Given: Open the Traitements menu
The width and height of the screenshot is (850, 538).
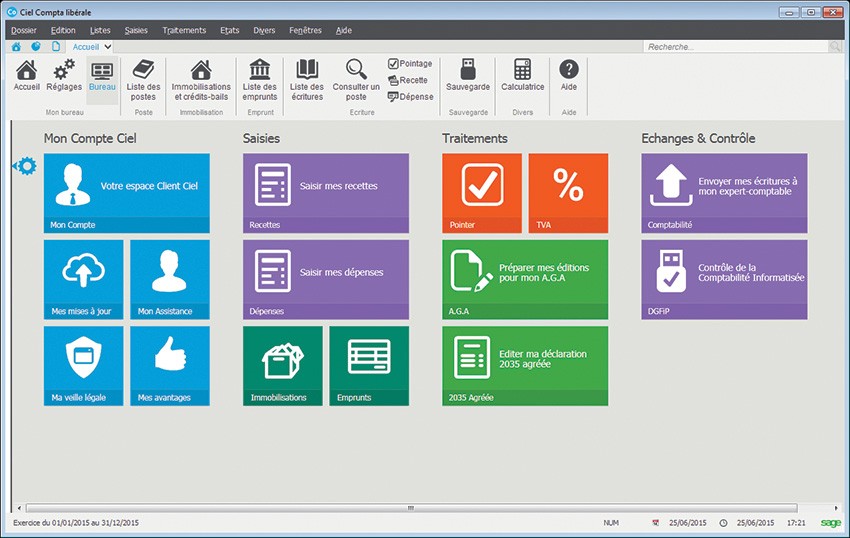Looking at the screenshot, I should pos(184,30).
